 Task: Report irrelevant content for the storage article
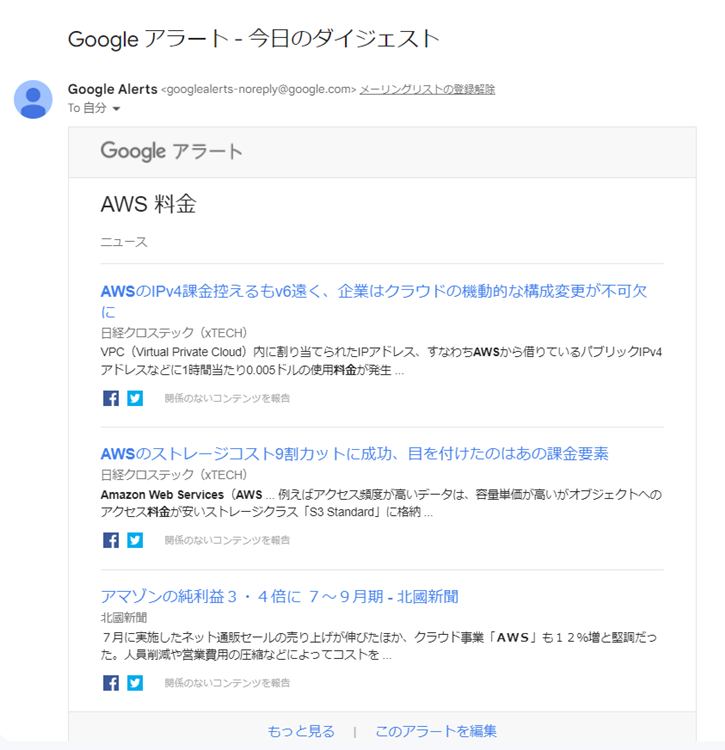click(x=227, y=540)
